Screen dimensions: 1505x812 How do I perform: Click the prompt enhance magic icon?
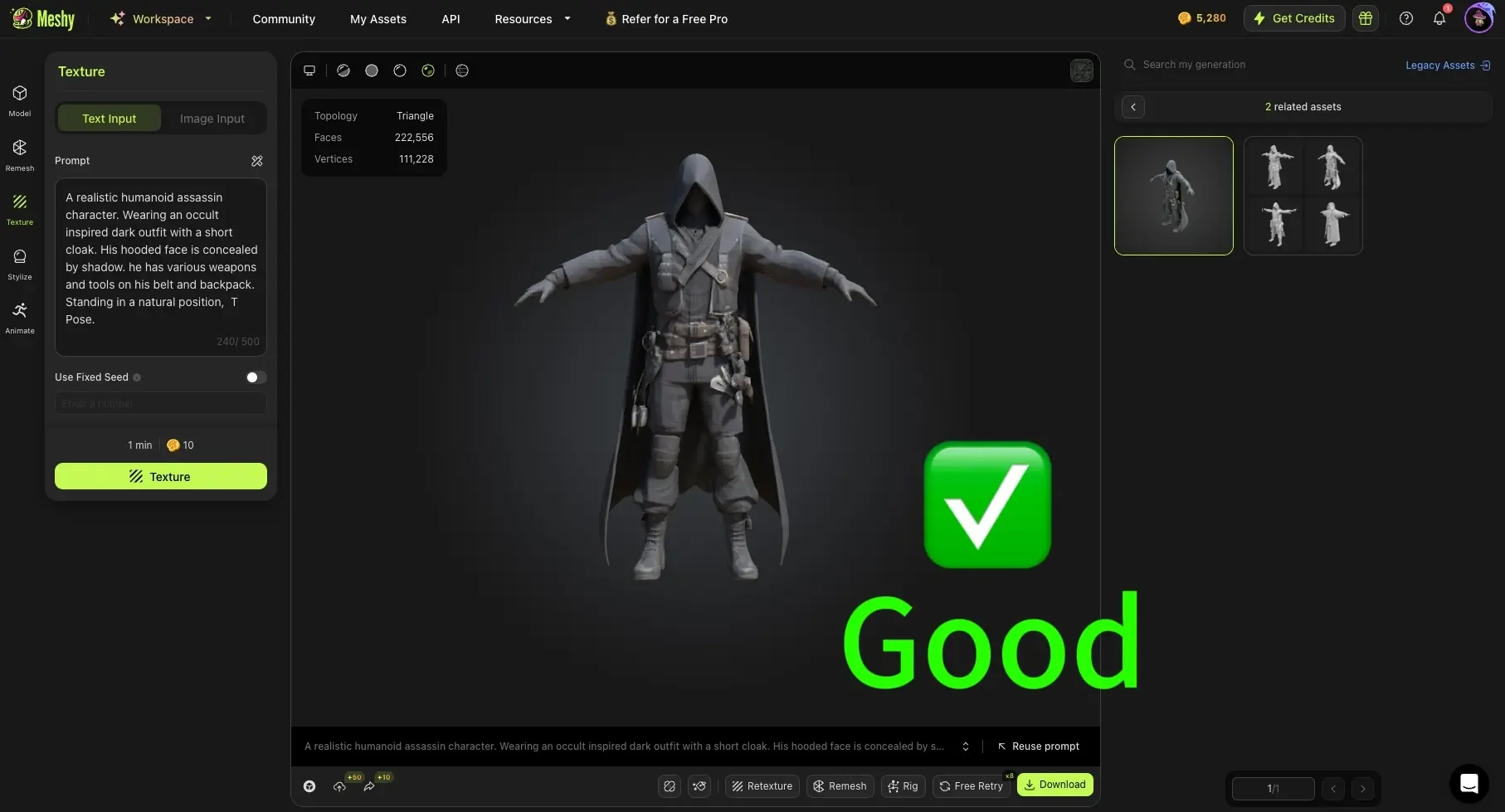tap(257, 161)
